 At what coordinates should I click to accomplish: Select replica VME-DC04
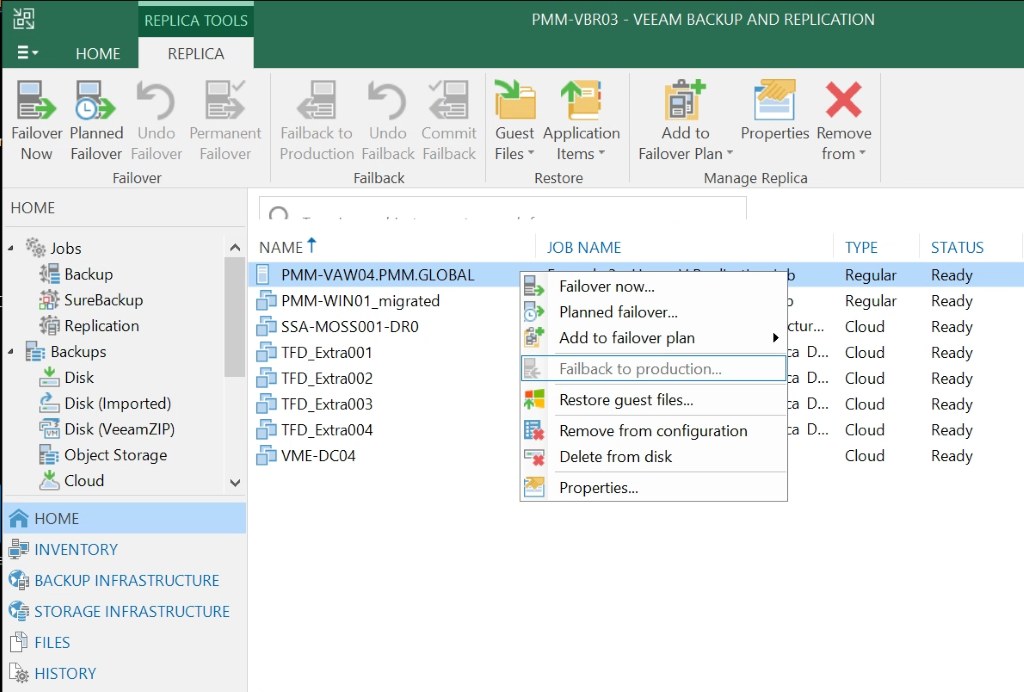(x=318, y=456)
